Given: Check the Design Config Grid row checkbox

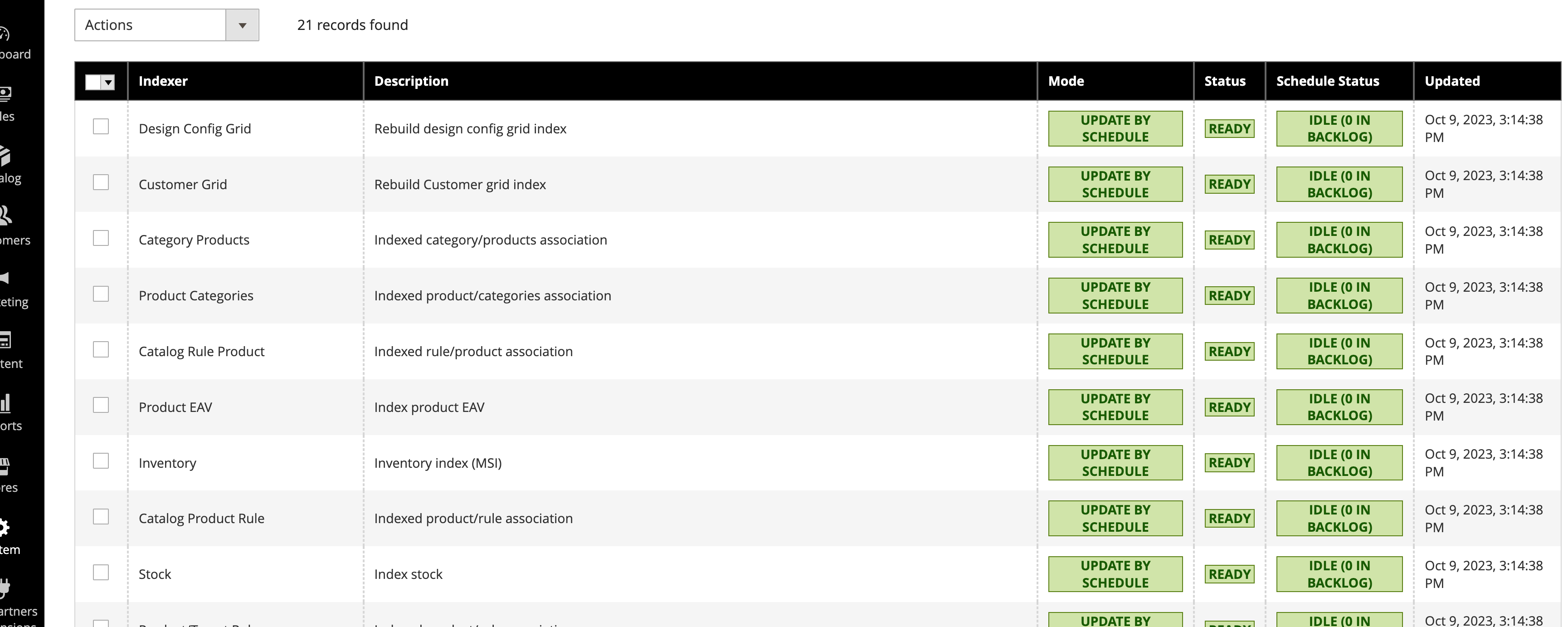Looking at the screenshot, I should (x=101, y=127).
